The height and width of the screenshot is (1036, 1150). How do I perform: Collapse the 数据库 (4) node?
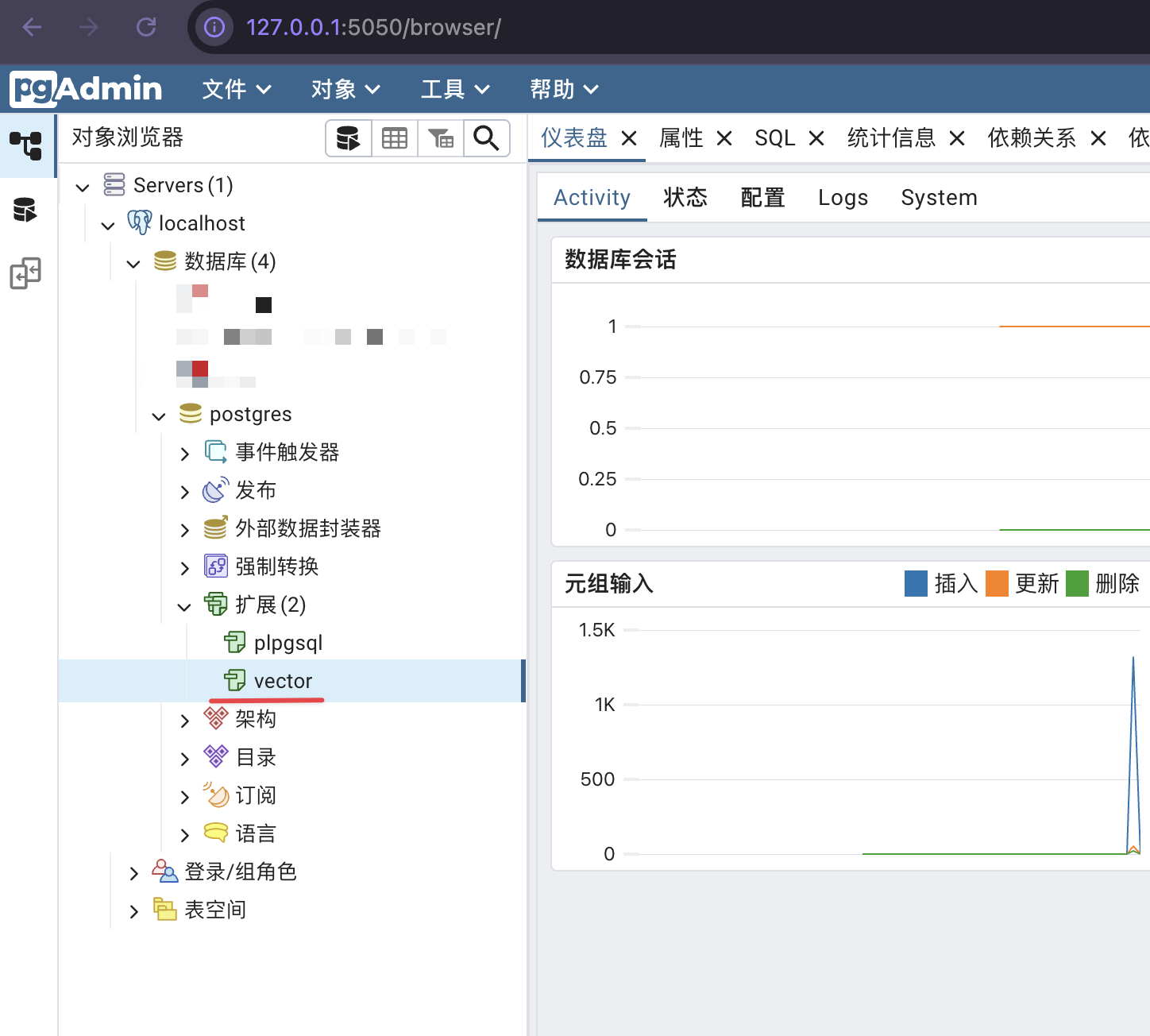tap(133, 264)
